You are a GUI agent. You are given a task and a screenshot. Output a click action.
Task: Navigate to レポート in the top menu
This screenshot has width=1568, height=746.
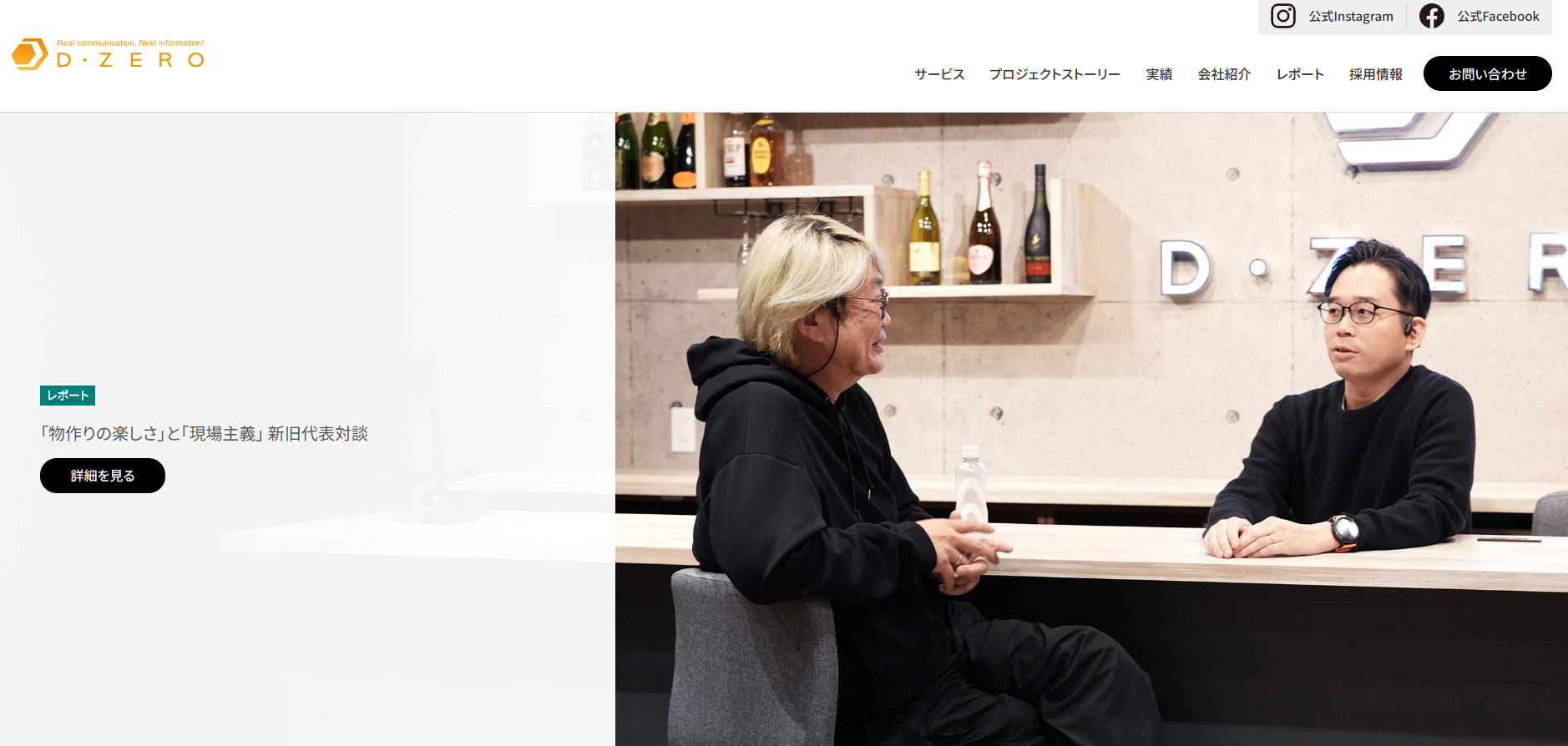pyautogui.click(x=1300, y=74)
